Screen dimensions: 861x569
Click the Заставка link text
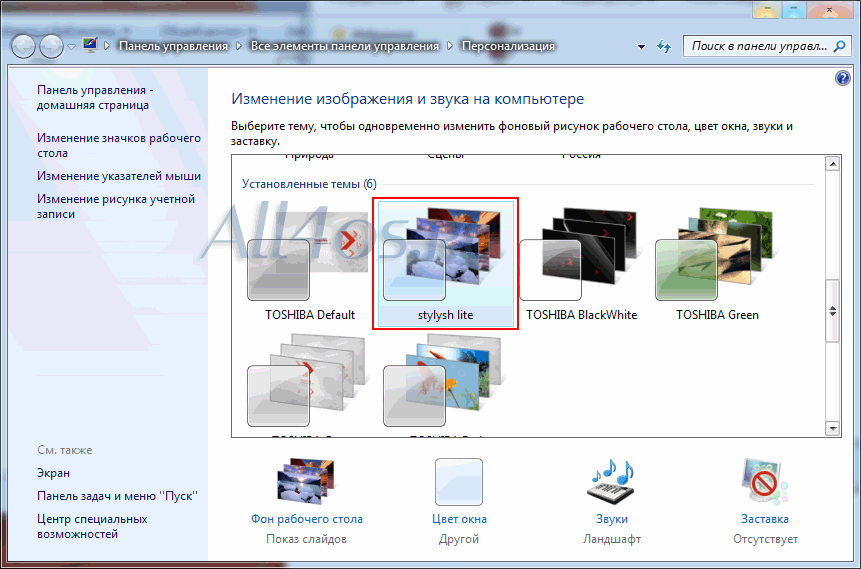pyautogui.click(x=764, y=519)
